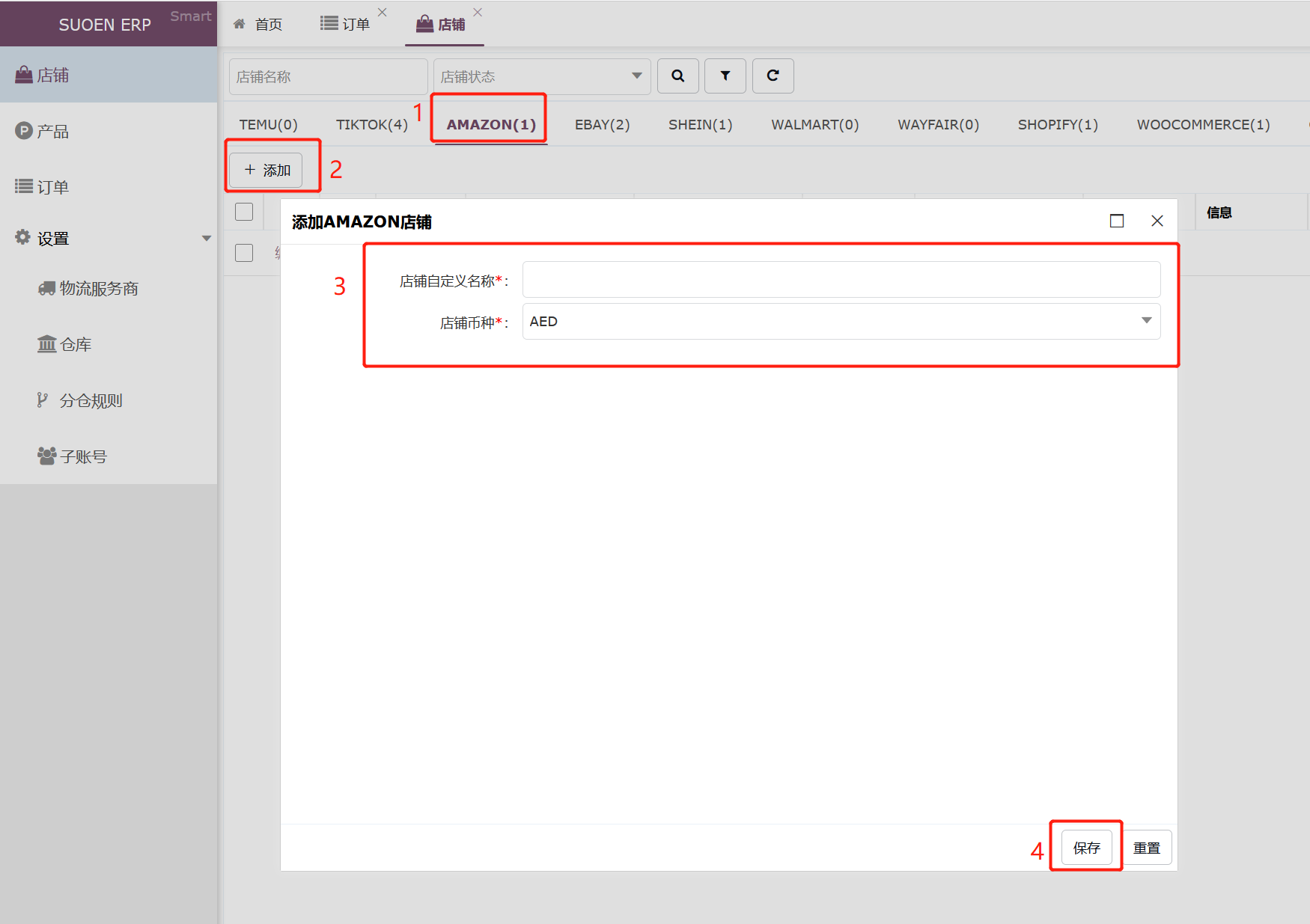
Task: Click the home icon in tab bar
Action: [x=240, y=24]
